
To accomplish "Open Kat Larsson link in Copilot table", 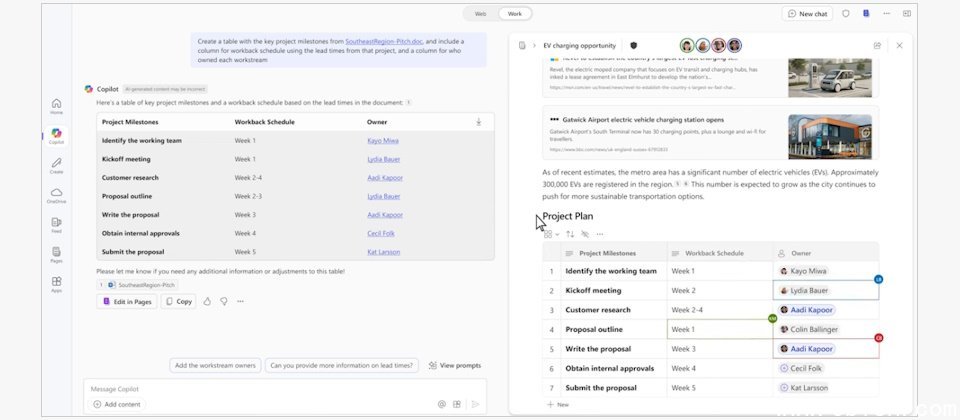I will 383,252.
